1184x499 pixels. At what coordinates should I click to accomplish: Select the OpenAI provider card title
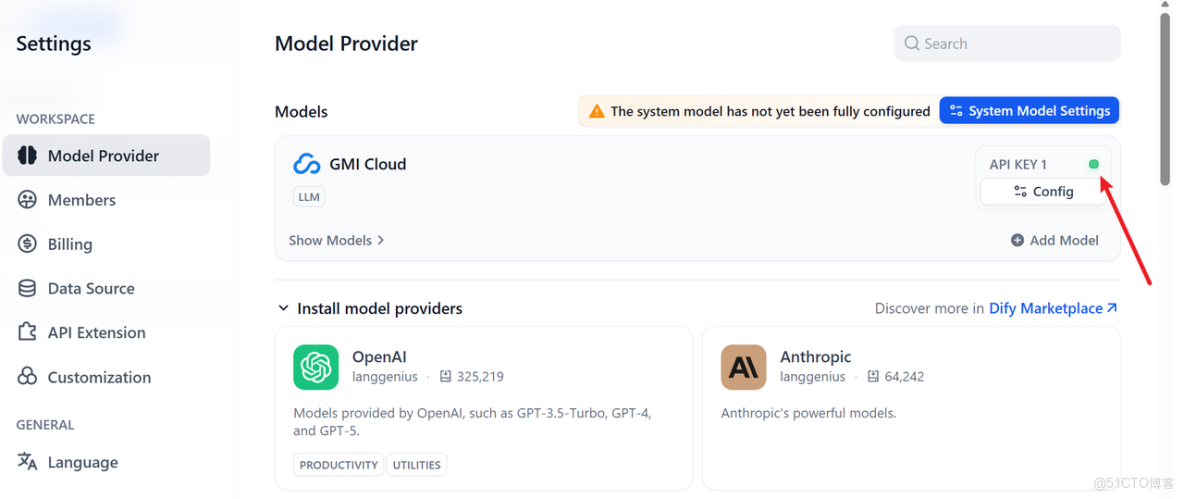(380, 356)
